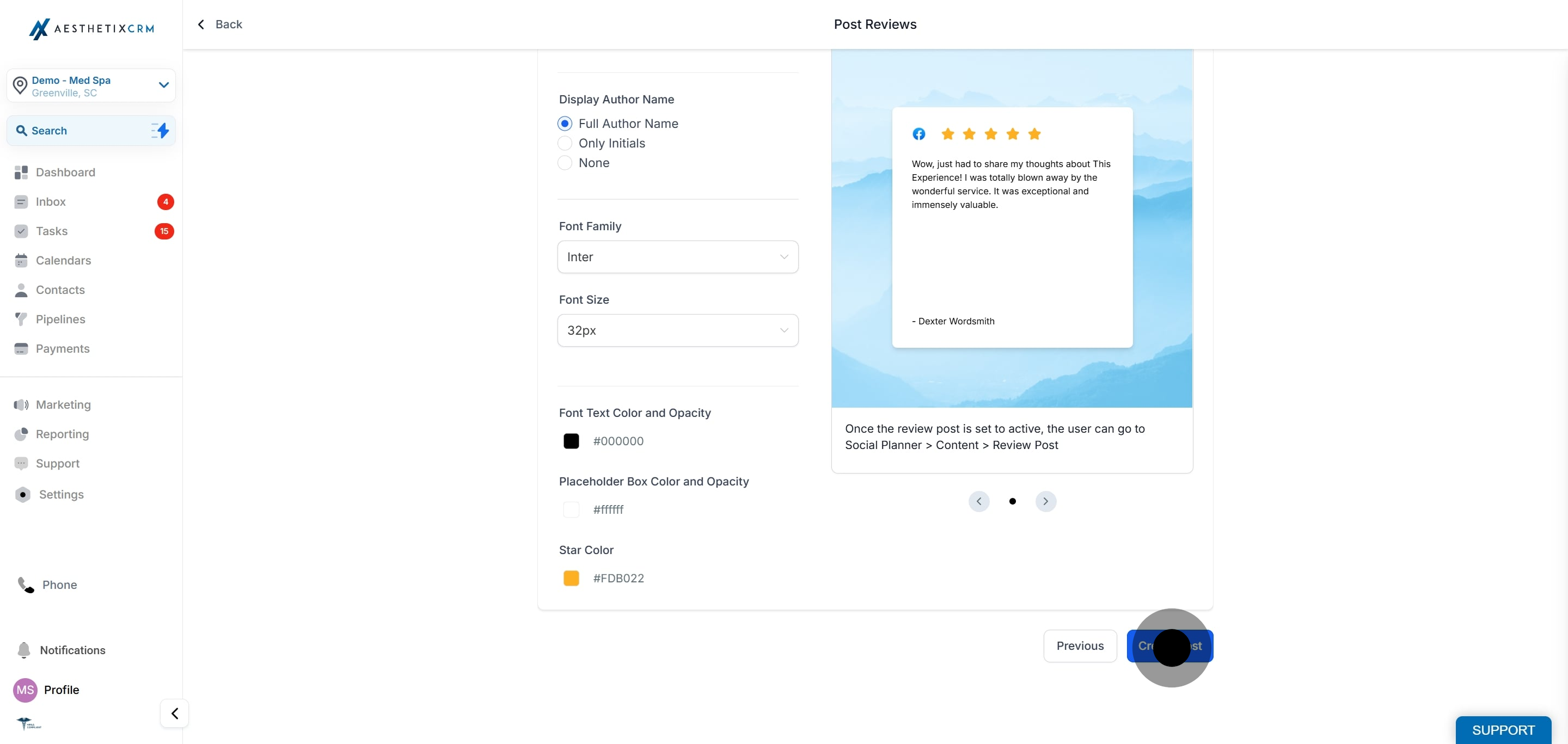Select Full Author Name radio option
Viewport: 1568px width, 744px height.
(x=565, y=124)
